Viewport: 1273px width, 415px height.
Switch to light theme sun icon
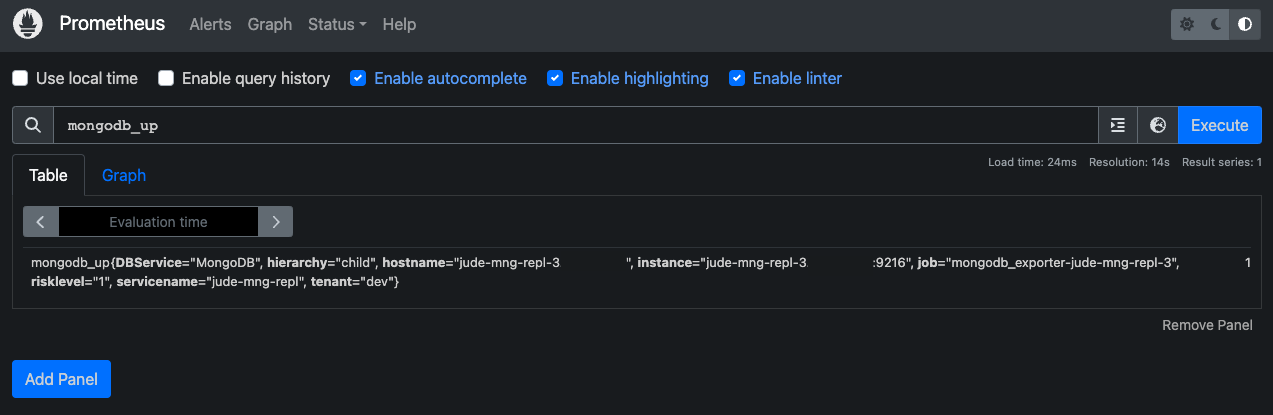1187,25
